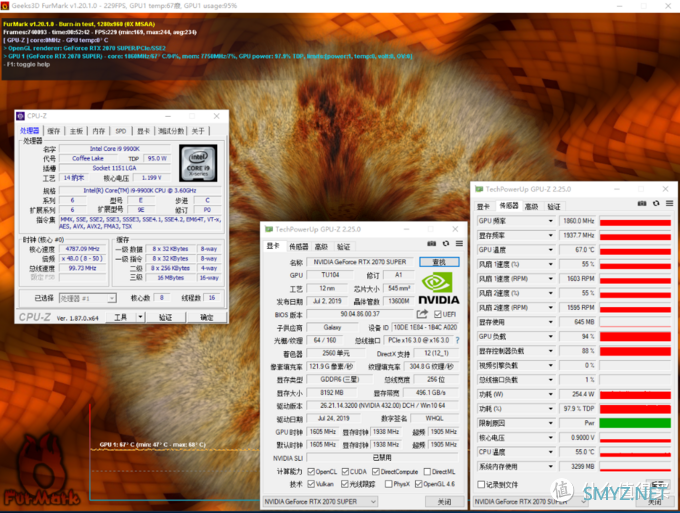Image resolution: width=680 pixels, height=513 pixels.
Task: Toggle the DirectML checkbox
Action: pos(427,471)
